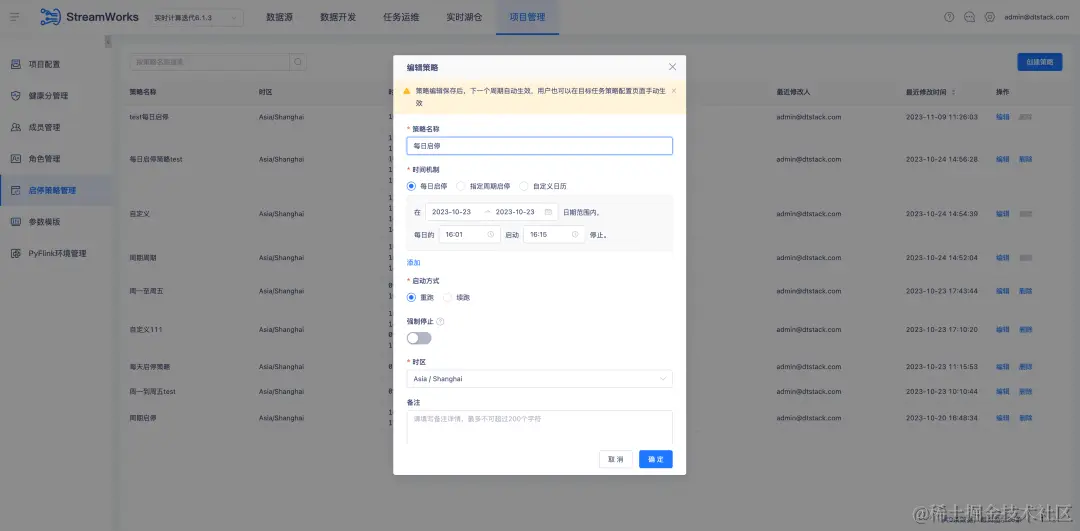
Task: Click the 参数模板 sidebar icon
Action: [16, 222]
